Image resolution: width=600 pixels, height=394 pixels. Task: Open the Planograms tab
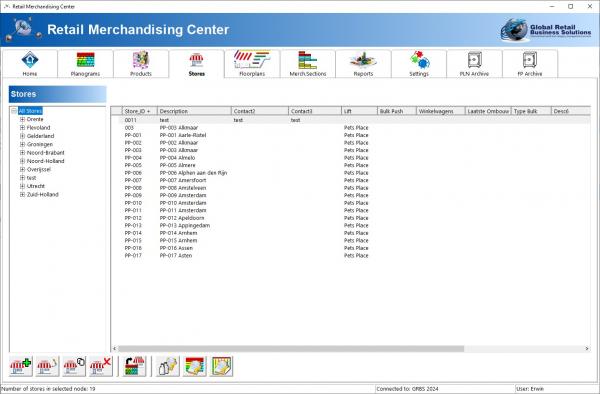pos(85,64)
